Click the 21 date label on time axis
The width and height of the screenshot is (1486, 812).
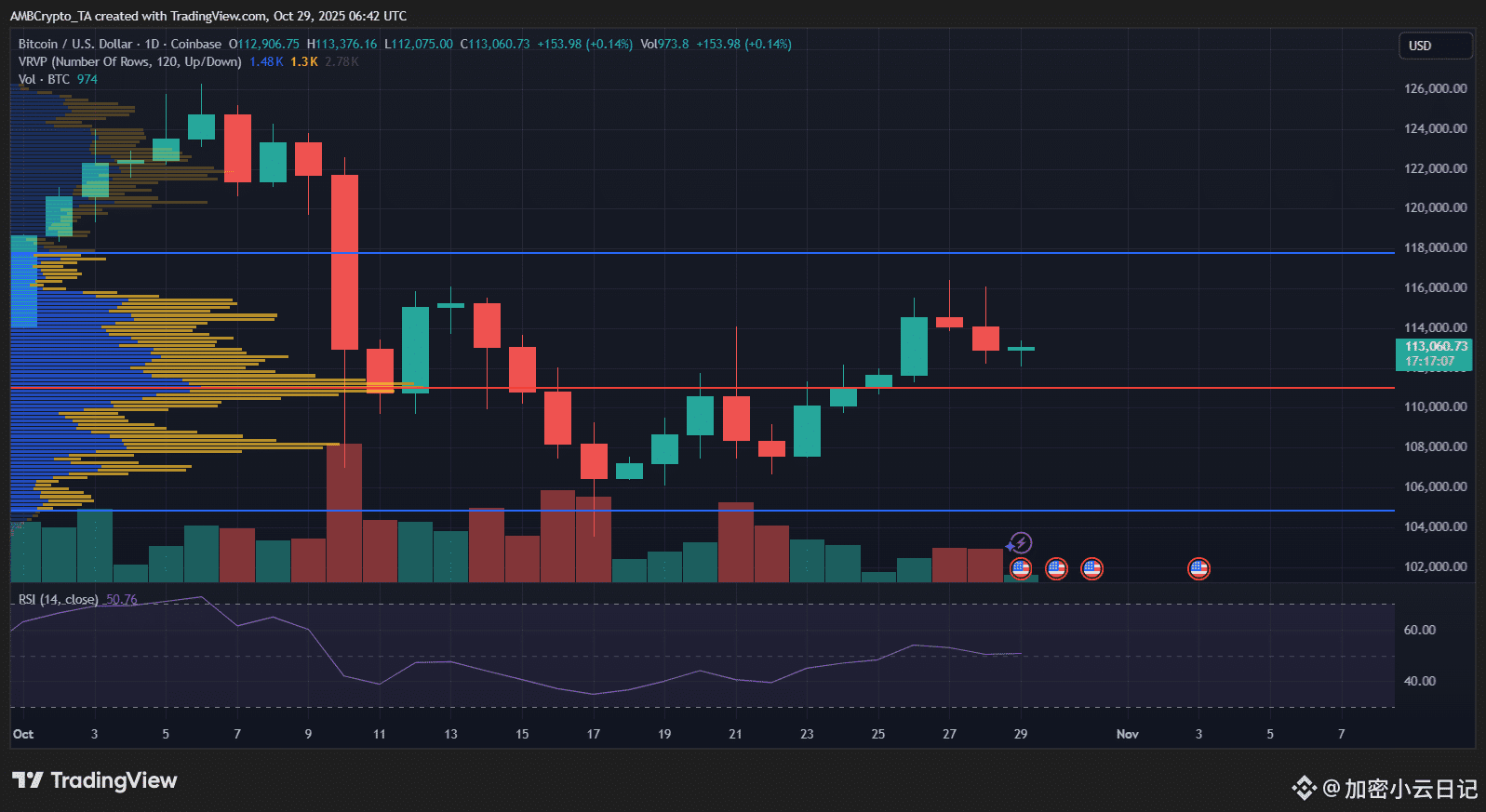(735, 734)
